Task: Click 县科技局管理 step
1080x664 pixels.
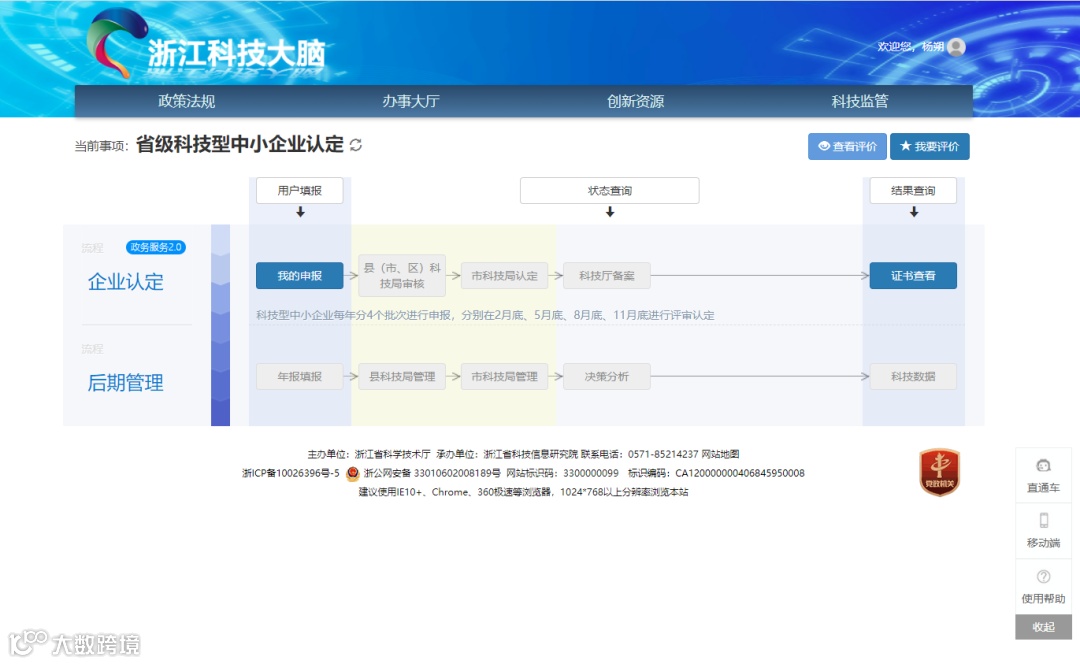Action: [x=402, y=377]
